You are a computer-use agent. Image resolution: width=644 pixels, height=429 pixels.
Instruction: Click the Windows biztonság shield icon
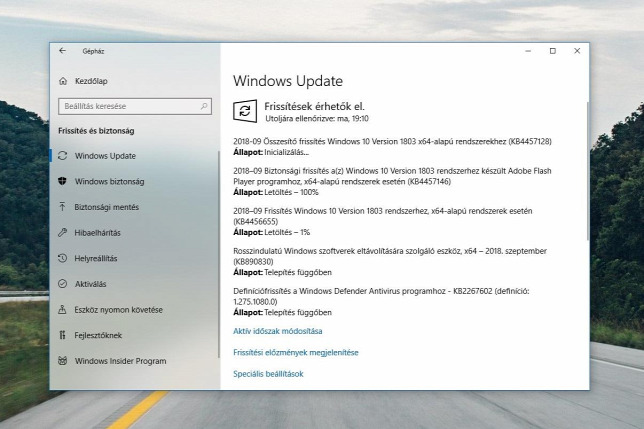[x=62, y=181]
